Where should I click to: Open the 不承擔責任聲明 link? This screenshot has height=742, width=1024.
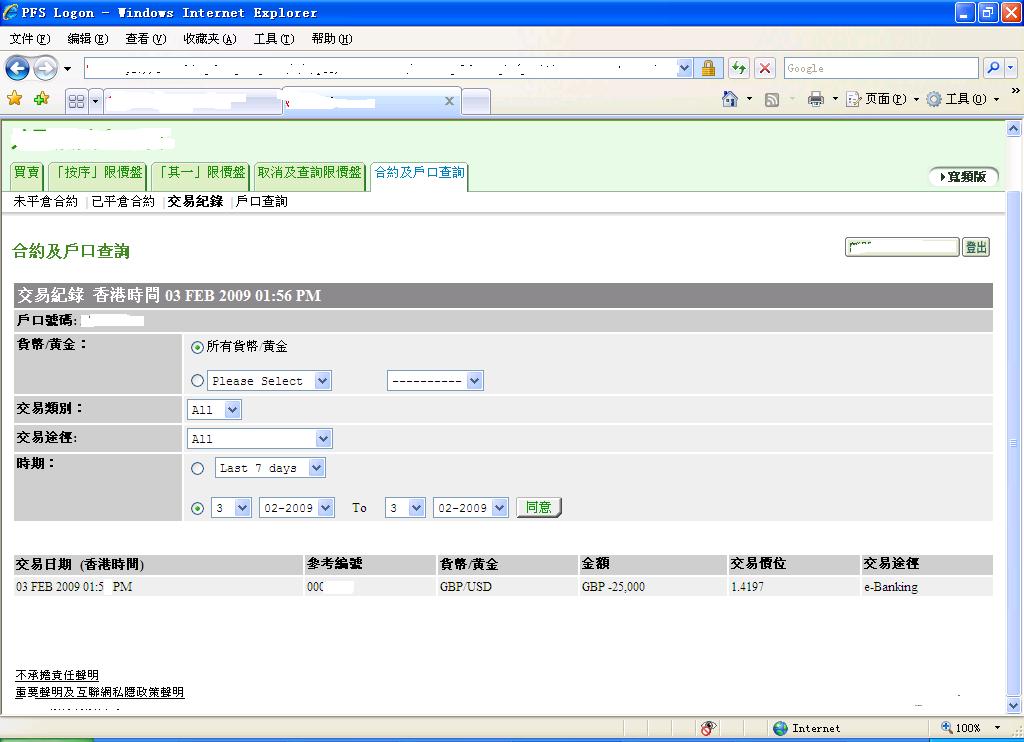(x=57, y=675)
